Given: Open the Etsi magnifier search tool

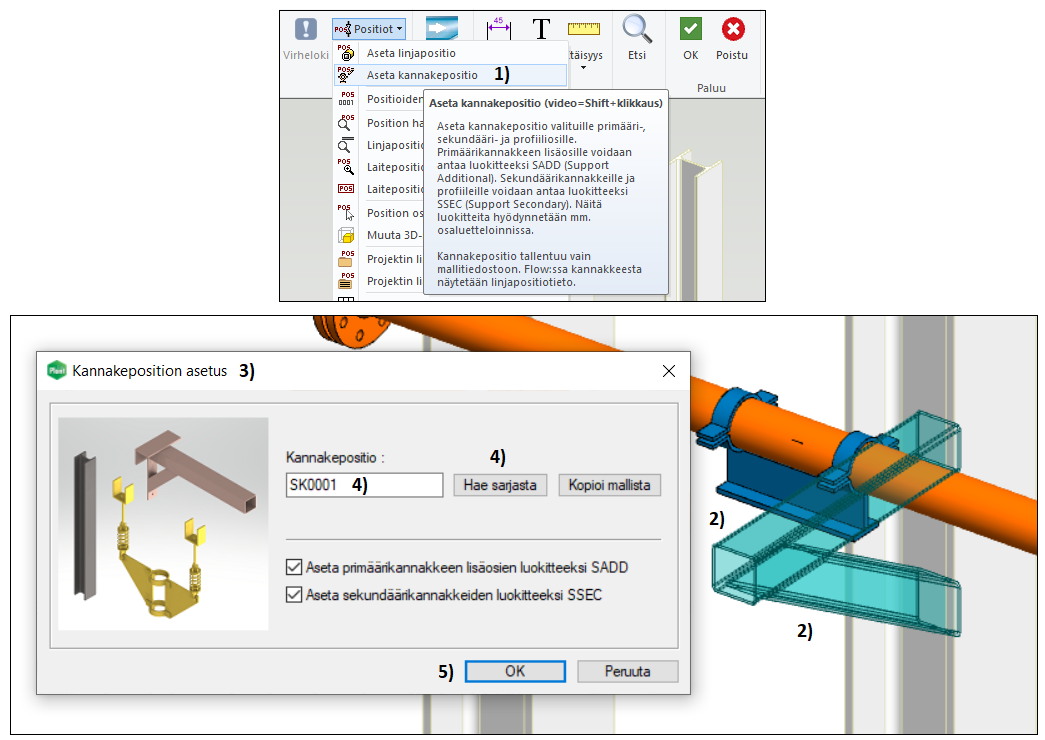Looking at the screenshot, I should pos(637,30).
